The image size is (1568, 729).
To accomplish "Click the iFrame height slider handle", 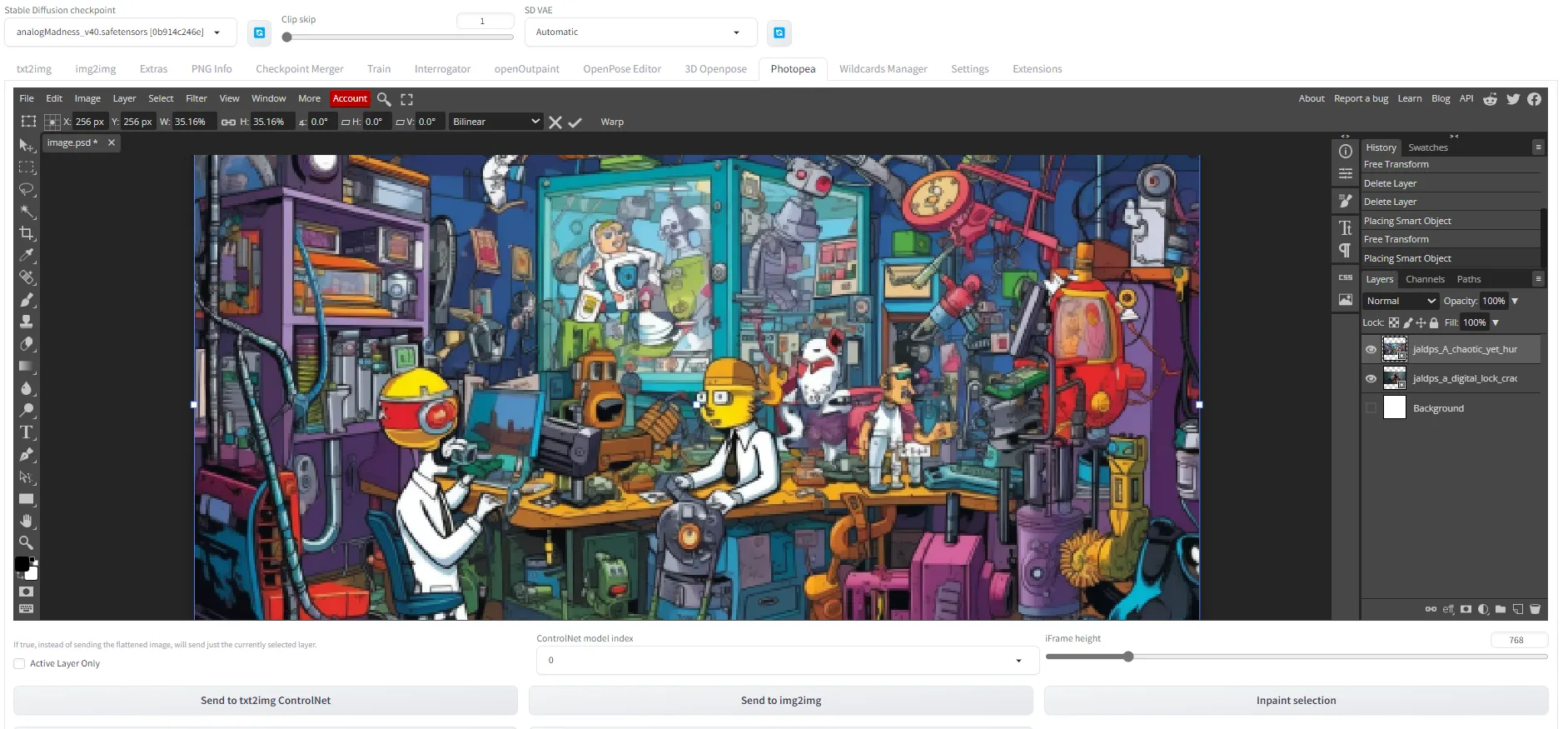I will tap(1128, 657).
